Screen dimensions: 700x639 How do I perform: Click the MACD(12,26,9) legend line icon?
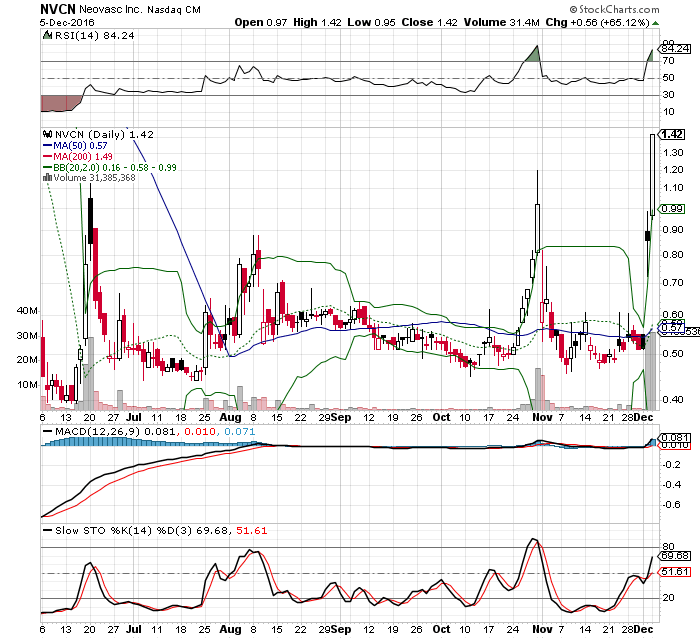pyautogui.click(x=47, y=431)
